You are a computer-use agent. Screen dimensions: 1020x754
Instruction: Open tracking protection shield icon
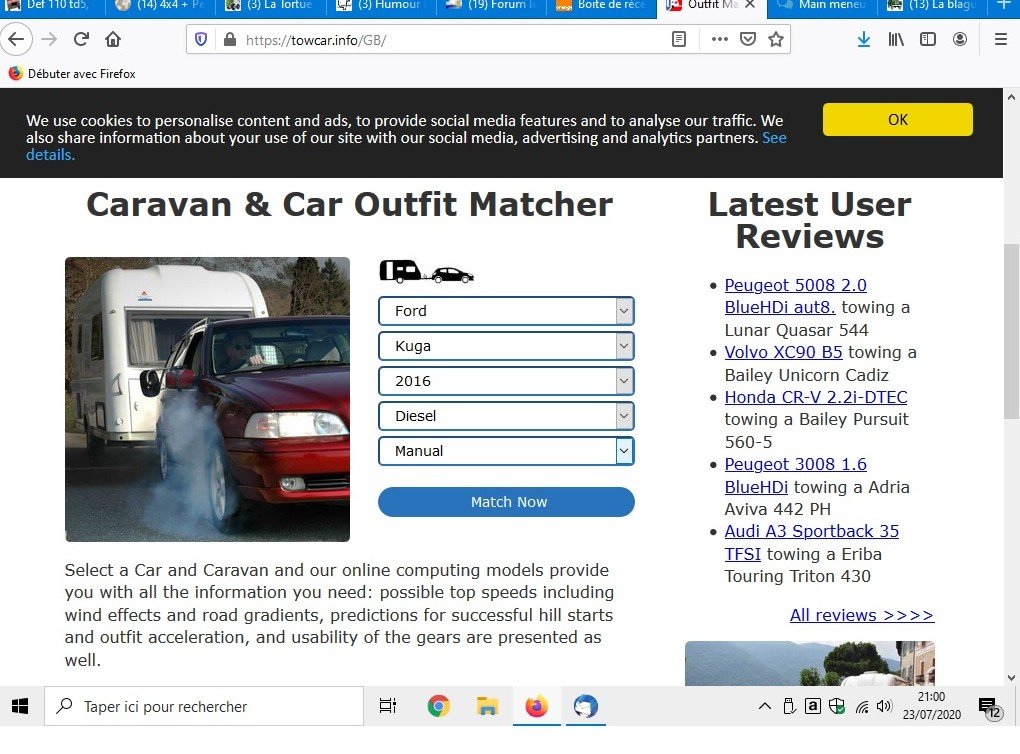(x=201, y=40)
